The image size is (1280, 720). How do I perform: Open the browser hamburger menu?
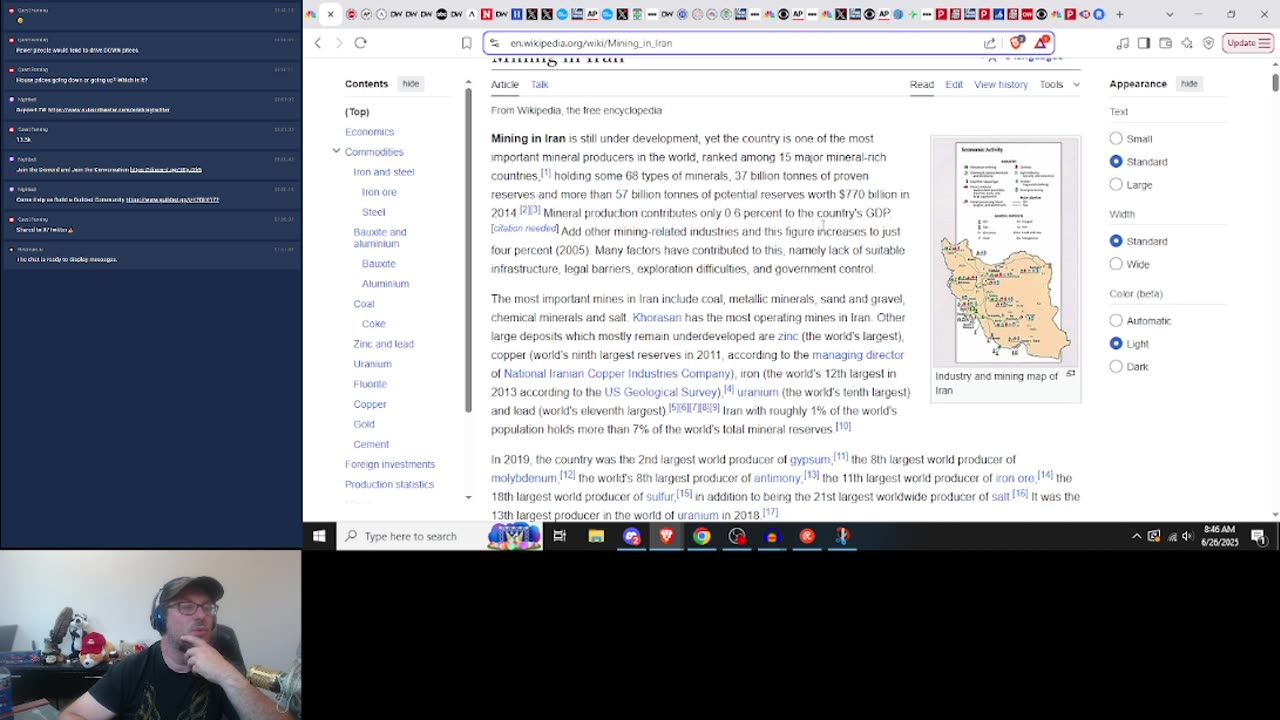[1266, 43]
